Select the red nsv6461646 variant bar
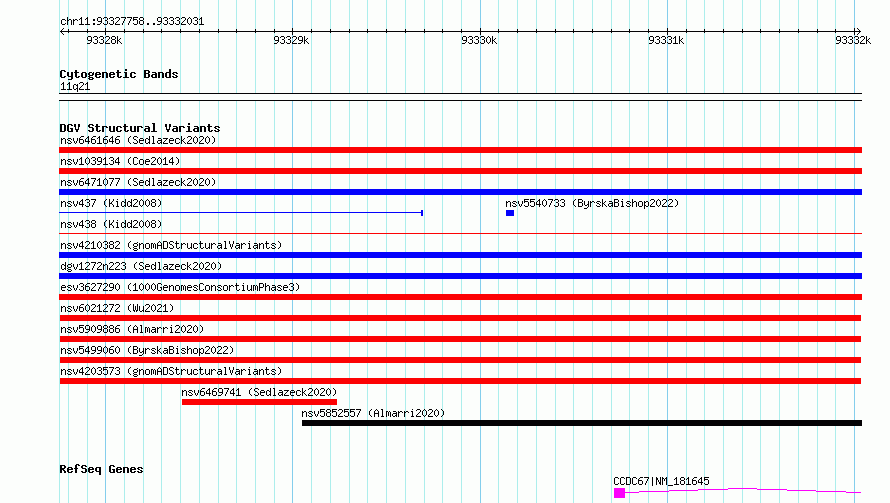Viewport: 890px width, 503px height. [460, 150]
